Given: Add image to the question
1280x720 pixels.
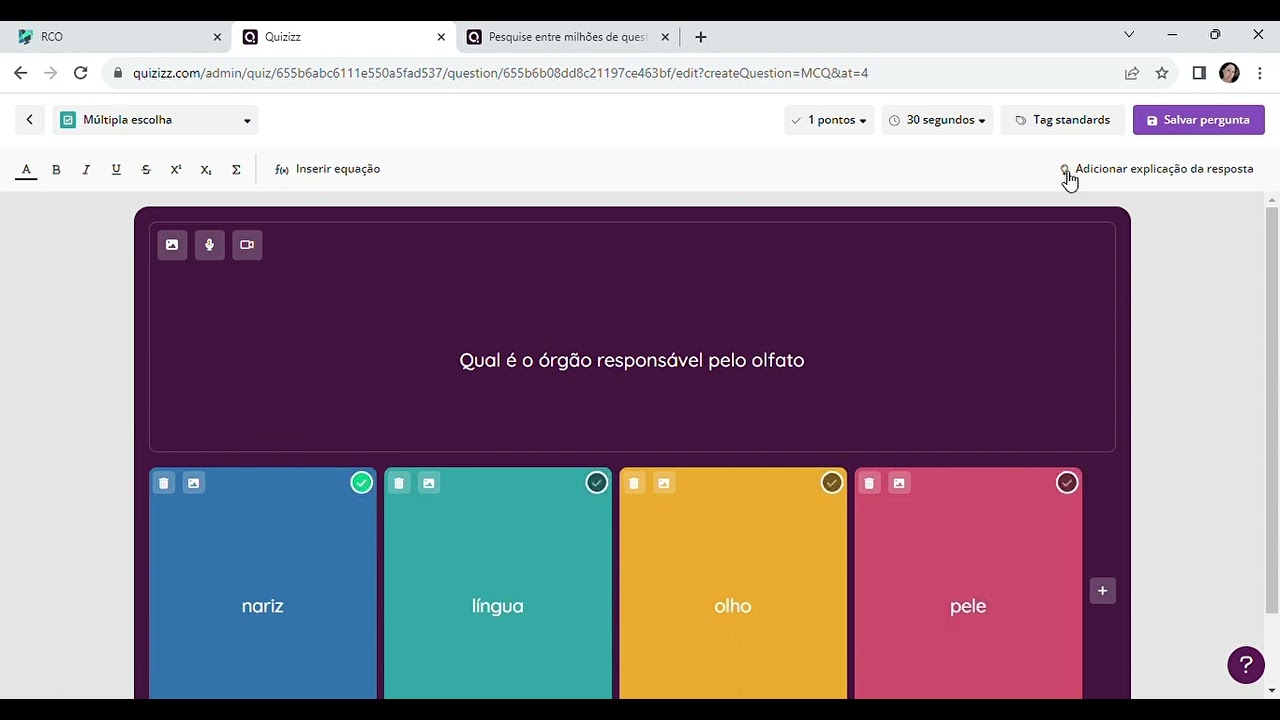Looking at the screenshot, I should pyautogui.click(x=172, y=245).
